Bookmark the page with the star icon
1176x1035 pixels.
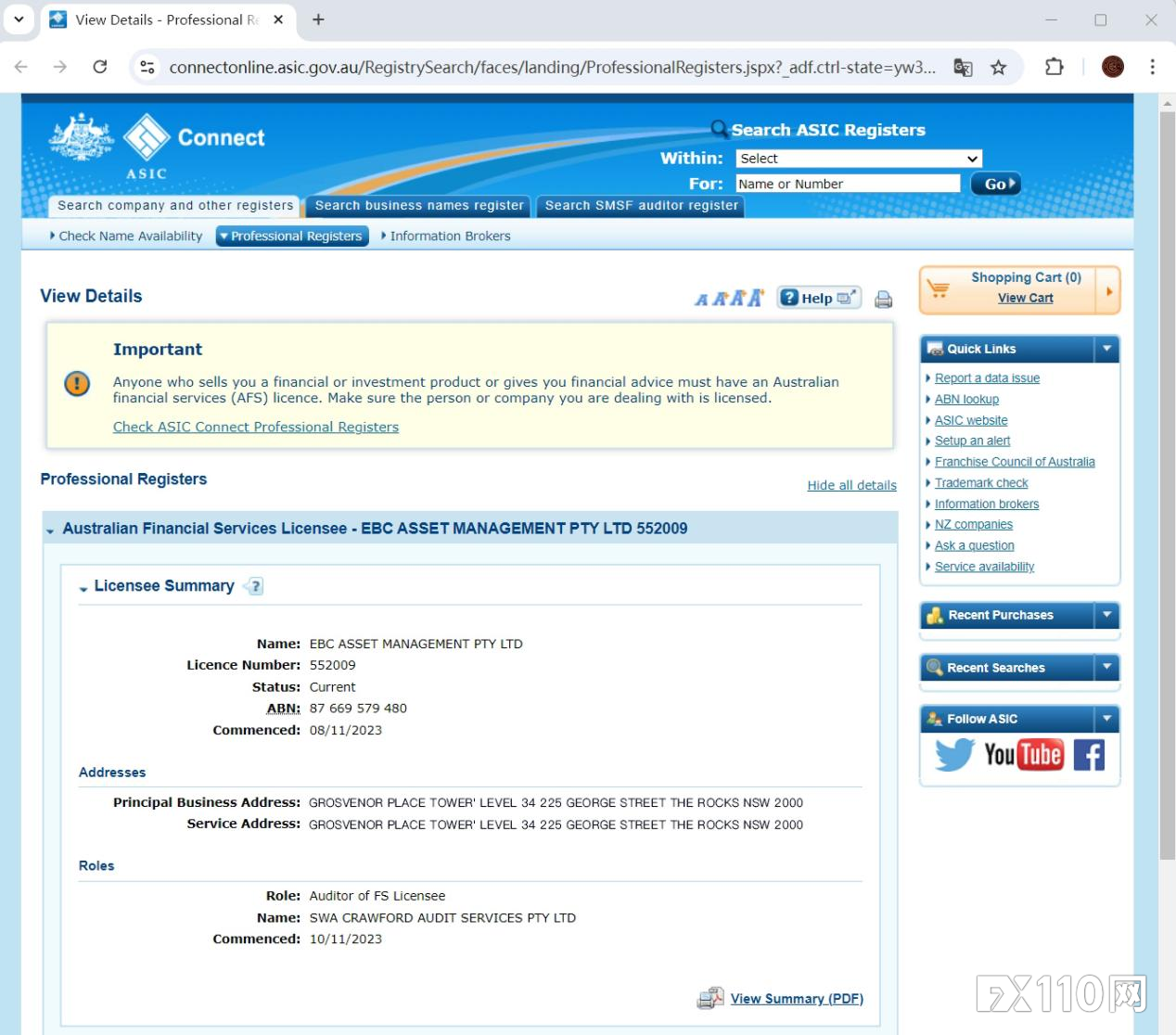coord(998,67)
